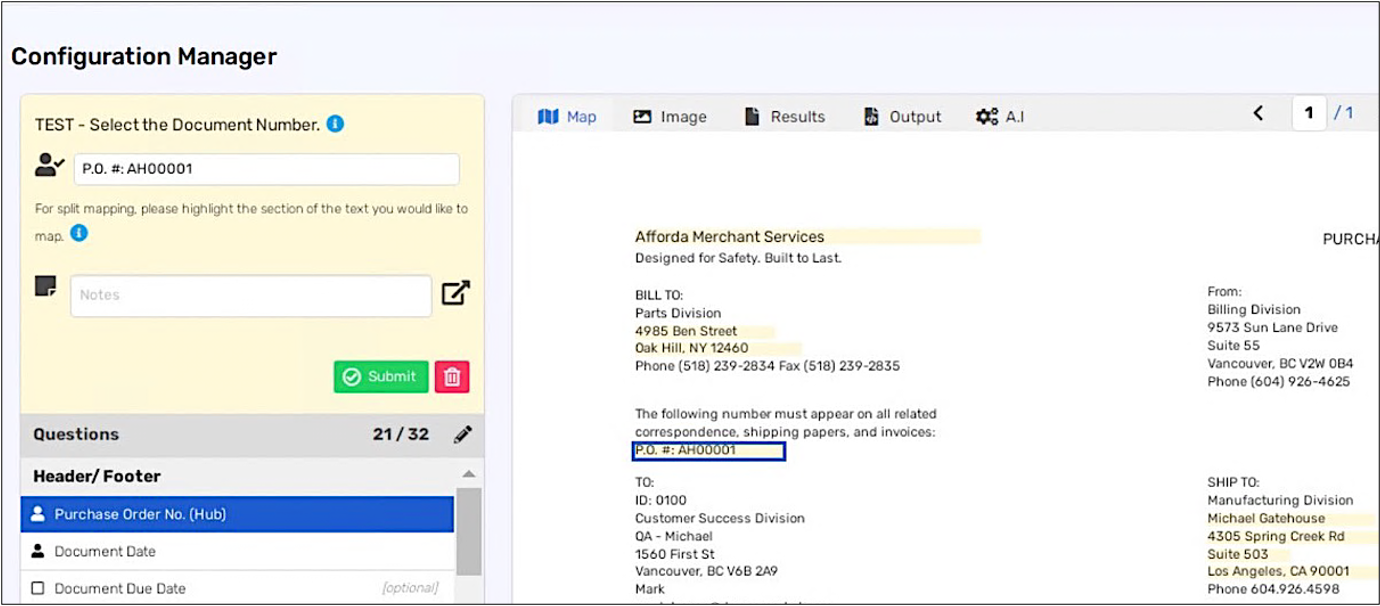Select the Output tab
This screenshot has height=606, width=1380.
coord(902,117)
